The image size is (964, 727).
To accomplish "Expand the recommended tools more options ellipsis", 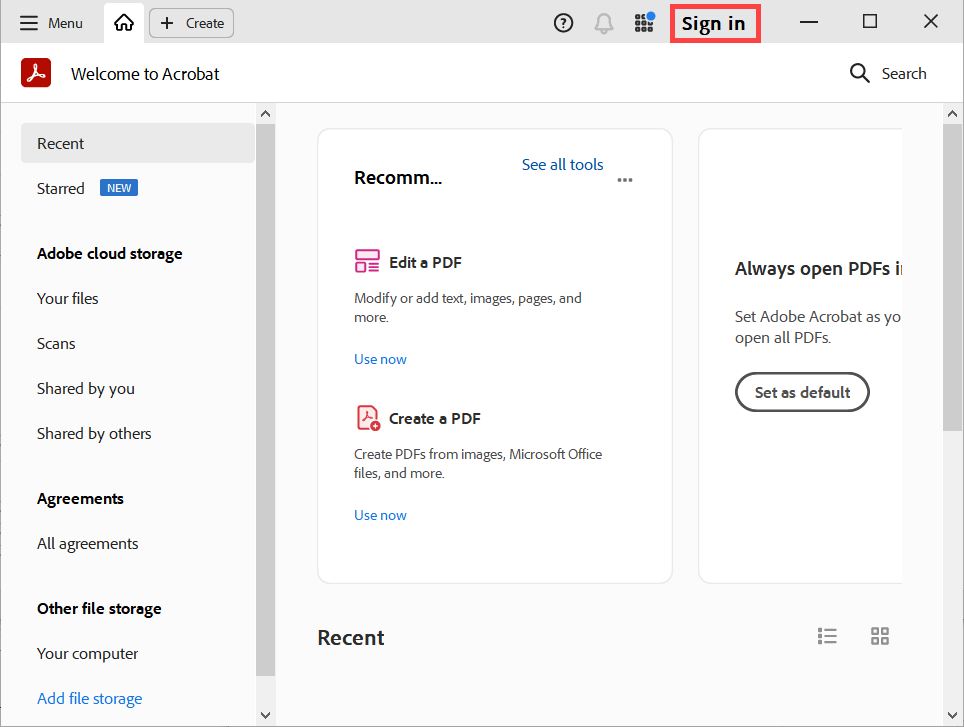I will pos(625,180).
